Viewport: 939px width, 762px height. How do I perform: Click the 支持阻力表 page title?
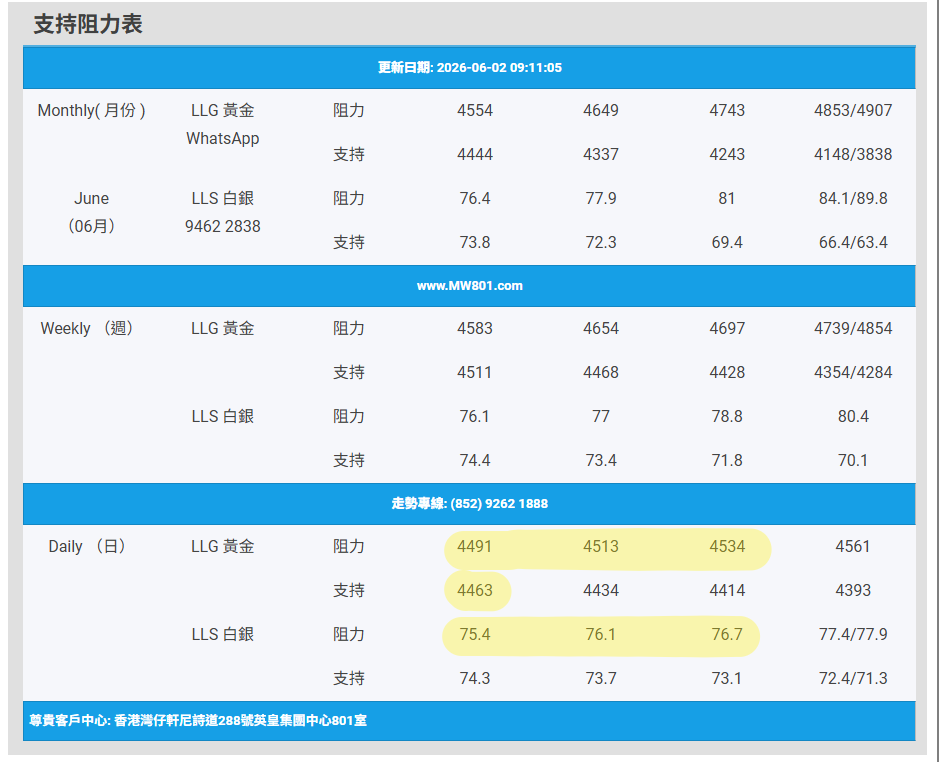87,25
